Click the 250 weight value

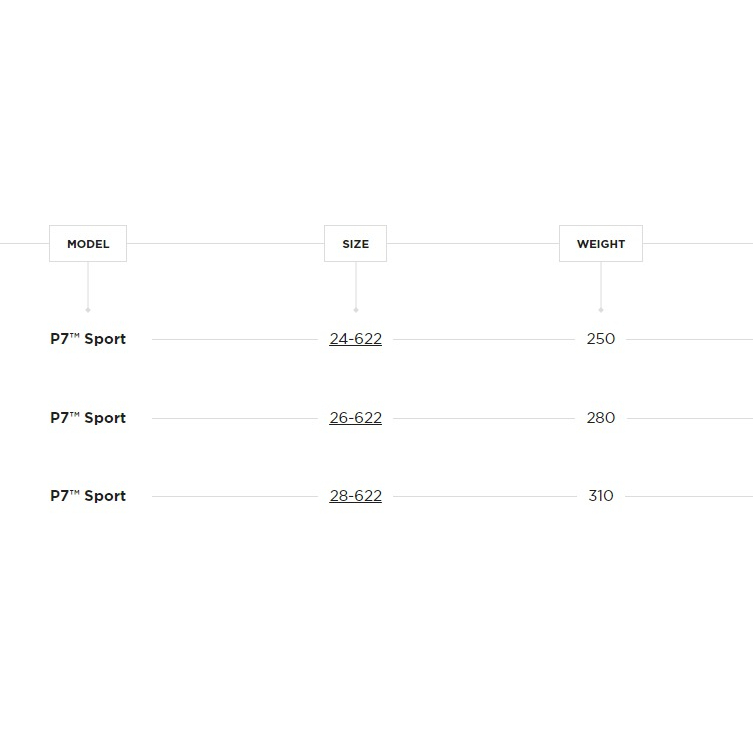coord(600,339)
